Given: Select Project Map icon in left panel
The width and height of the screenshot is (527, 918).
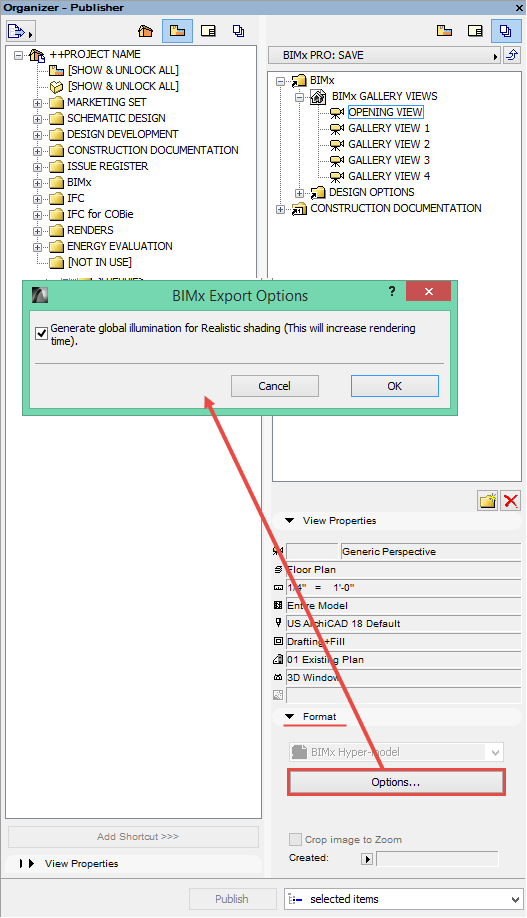Looking at the screenshot, I should tap(145, 31).
